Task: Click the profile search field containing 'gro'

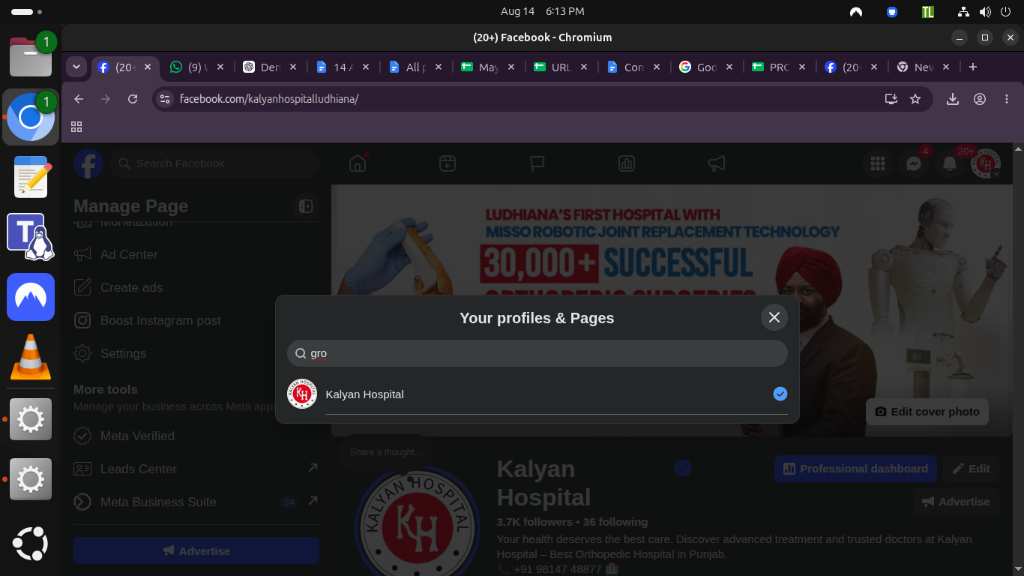Action: [537, 353]
